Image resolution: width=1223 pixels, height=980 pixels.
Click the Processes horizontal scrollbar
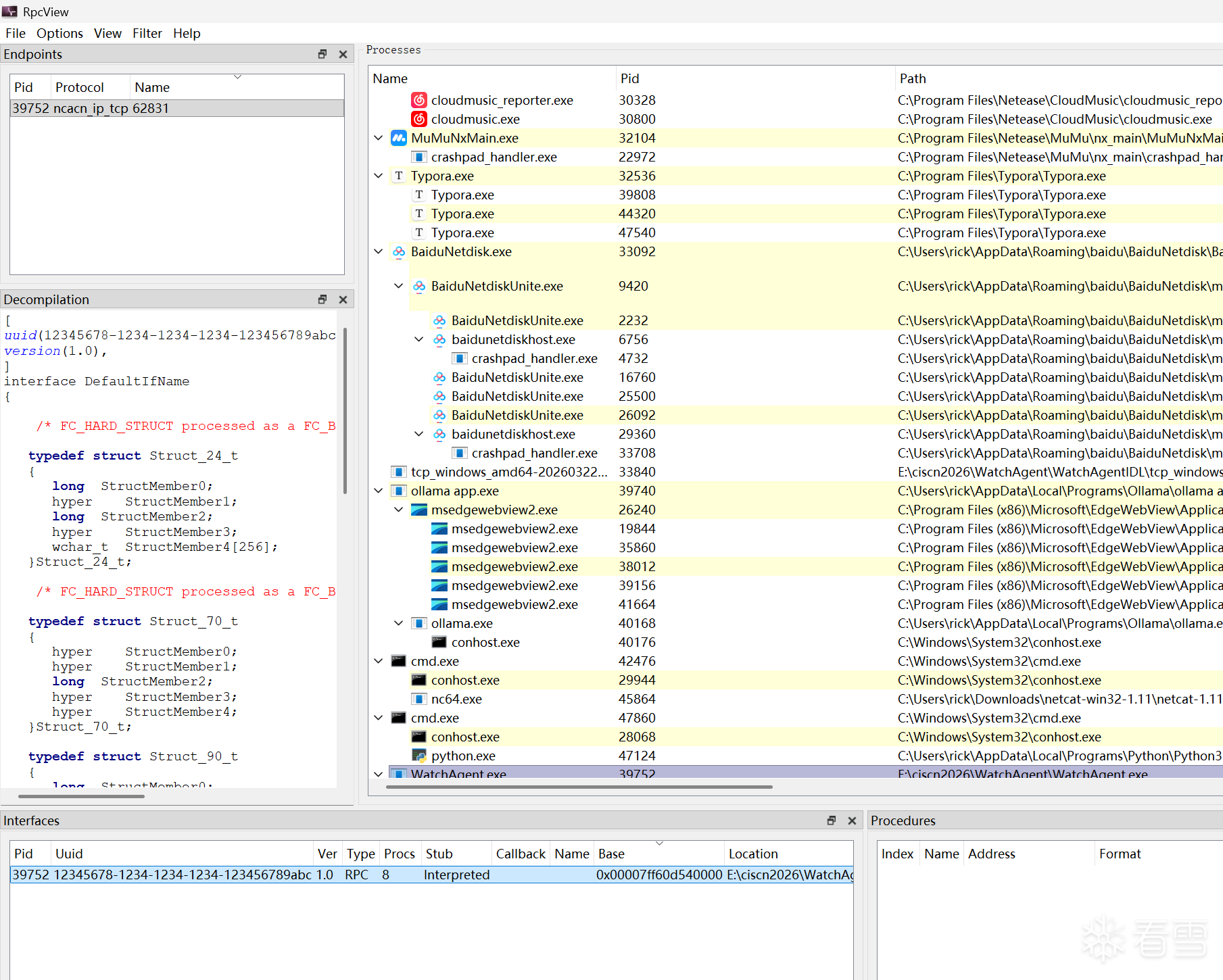pos(579,787)
